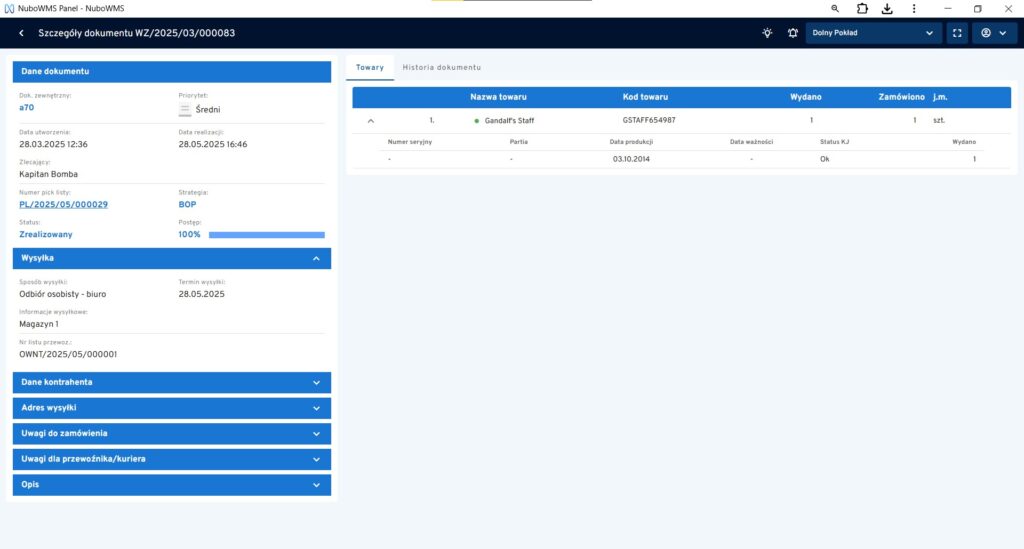Expand the Adres wysyłki section

pyautogui.click(x=316, y=408)
